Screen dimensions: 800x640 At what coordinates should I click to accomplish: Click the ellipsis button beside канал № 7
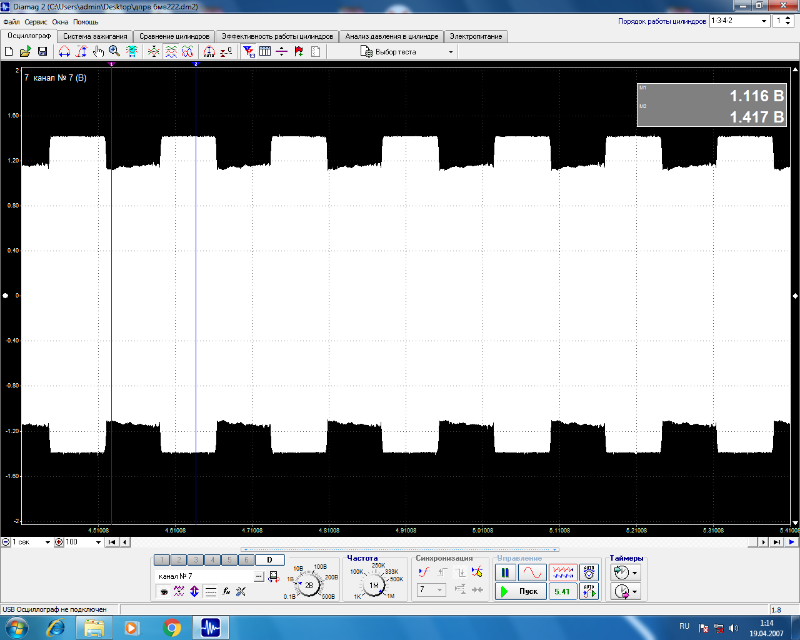click(259, 577)
